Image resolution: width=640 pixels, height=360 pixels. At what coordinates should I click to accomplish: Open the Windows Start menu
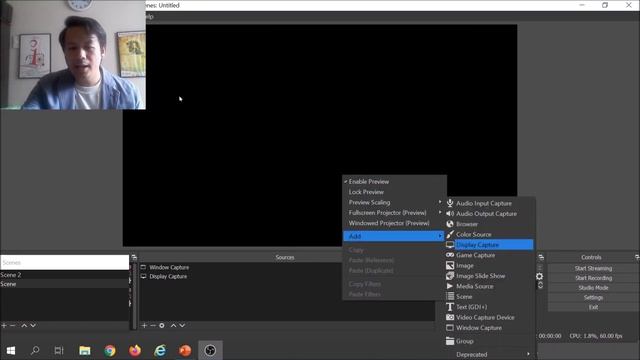[x=11, y=351]
